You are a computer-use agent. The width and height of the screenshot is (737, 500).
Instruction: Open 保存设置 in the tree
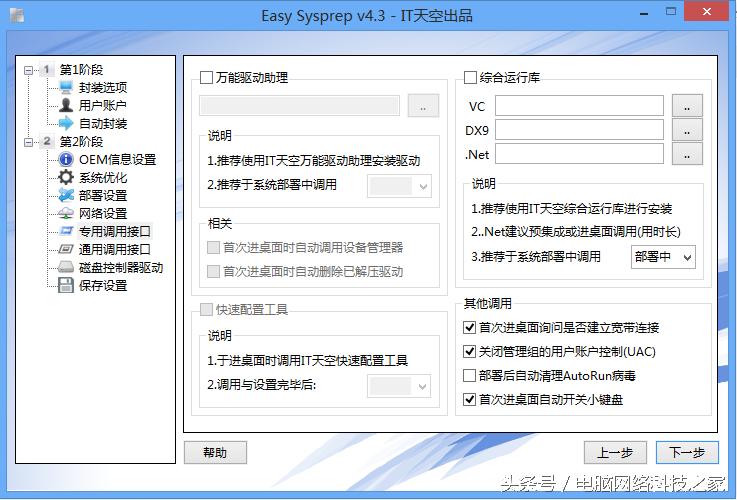(103, 285)
